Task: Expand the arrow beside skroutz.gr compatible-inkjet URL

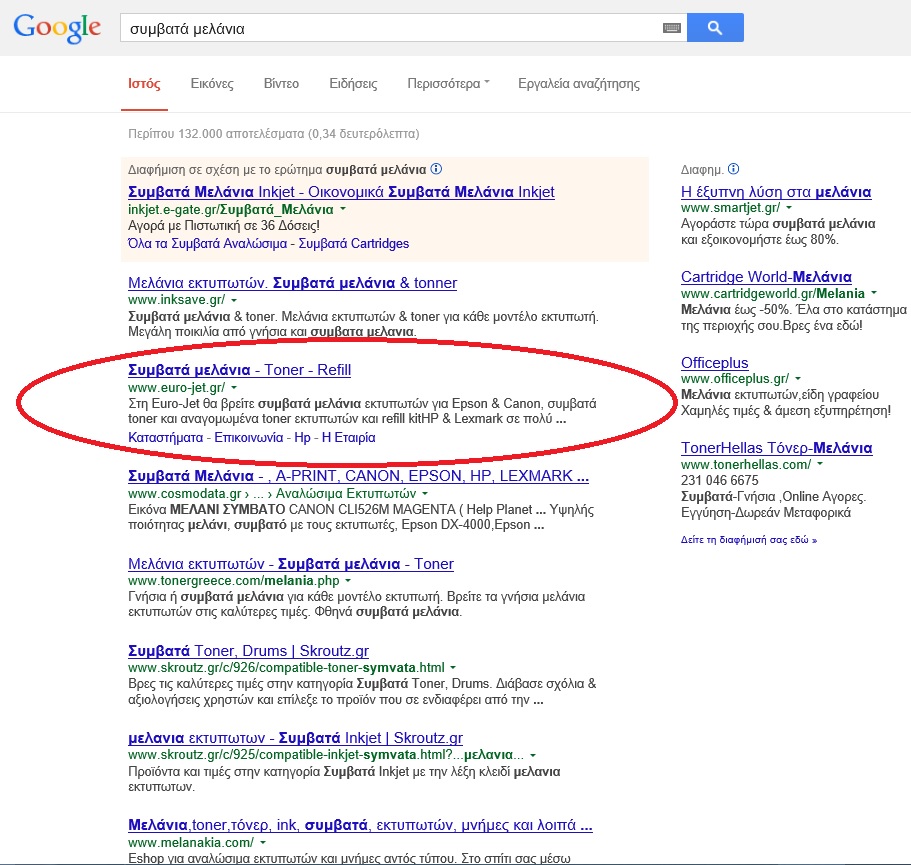Action: click(533, 755)
